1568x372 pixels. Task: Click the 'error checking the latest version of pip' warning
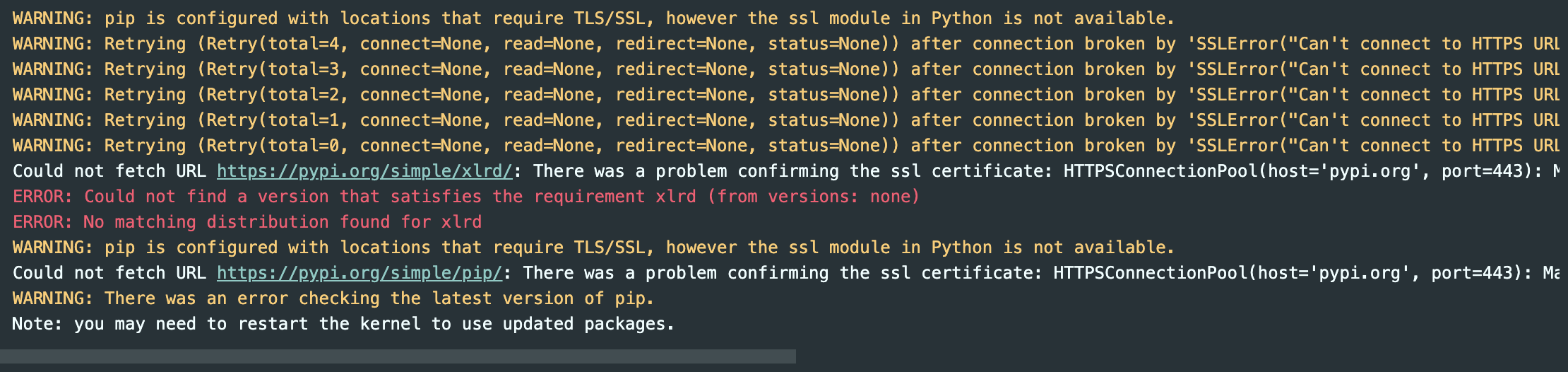333,298
